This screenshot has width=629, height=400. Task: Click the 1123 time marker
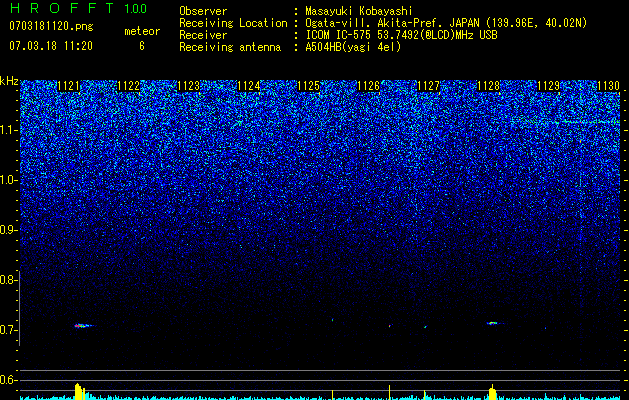coord(189,86)
